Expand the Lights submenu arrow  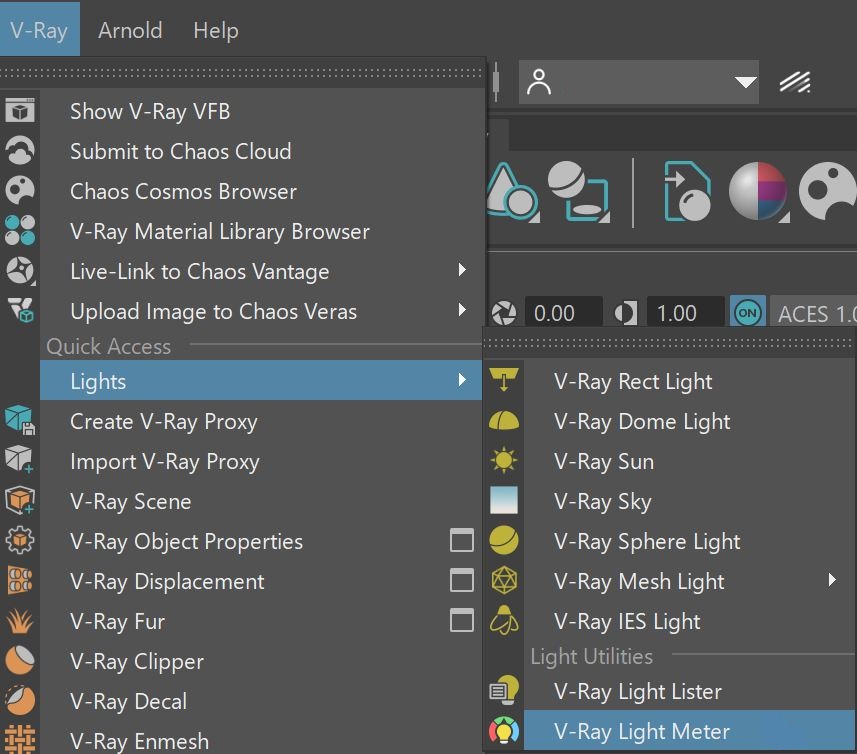pyautogui.click(x=462, y=380)
